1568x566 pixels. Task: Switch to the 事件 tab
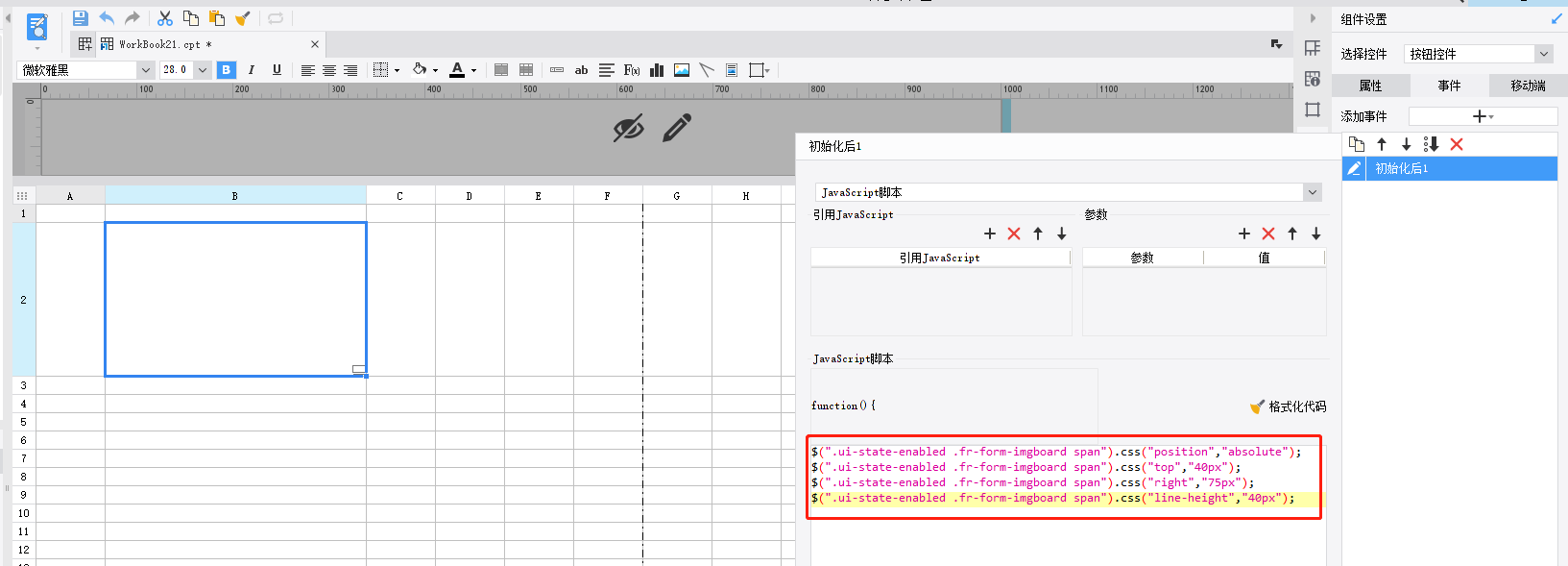coord(1449,86)
